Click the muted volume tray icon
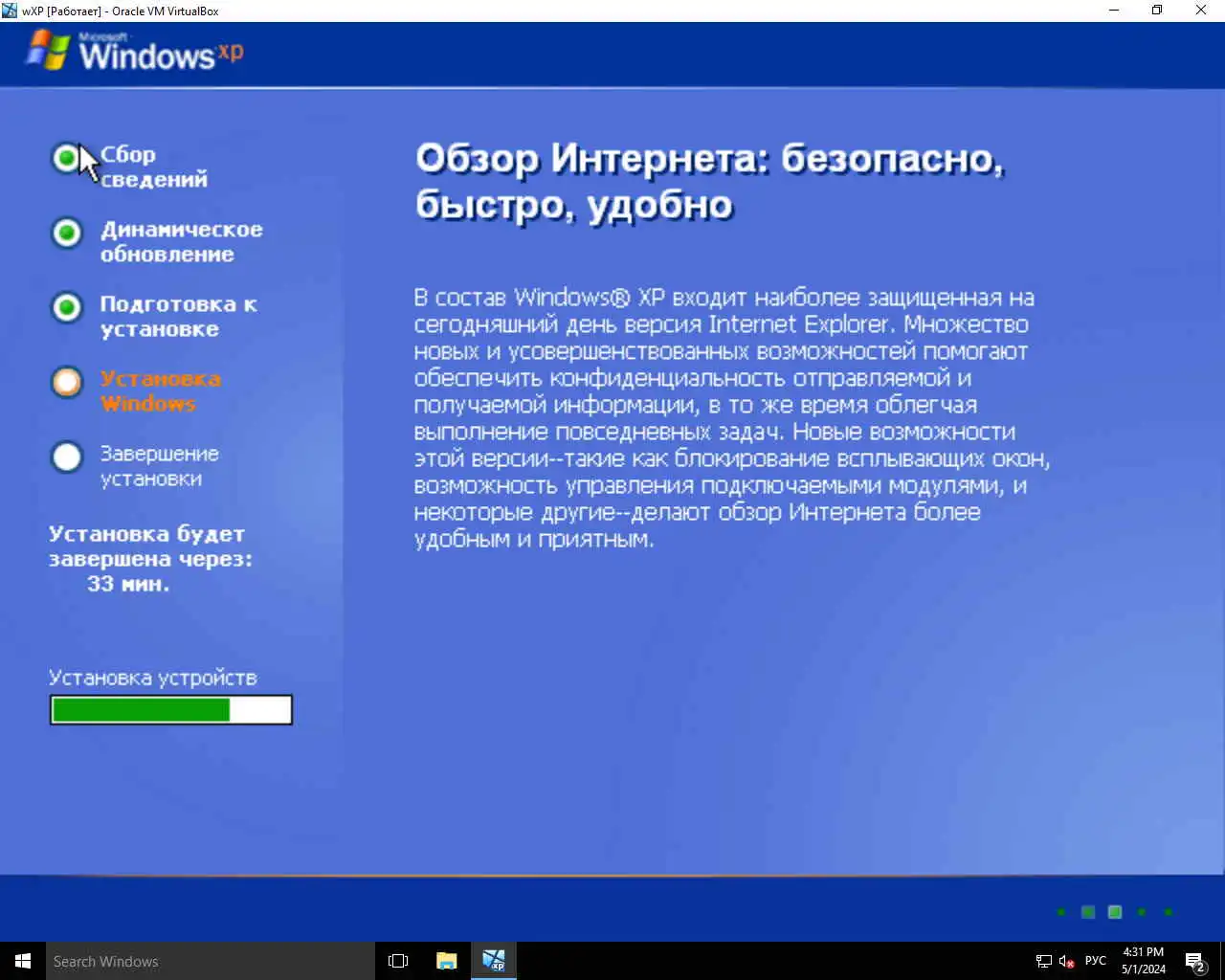 coord(1067,961)
